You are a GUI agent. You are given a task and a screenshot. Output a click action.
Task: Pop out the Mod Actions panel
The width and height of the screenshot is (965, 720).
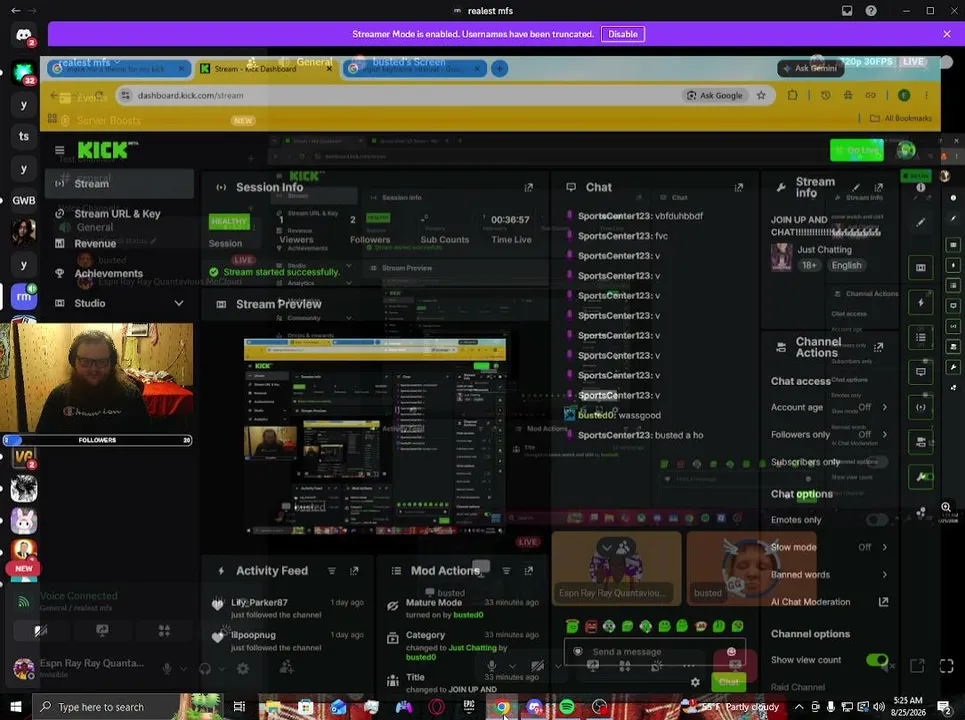[x=528, y=571]
